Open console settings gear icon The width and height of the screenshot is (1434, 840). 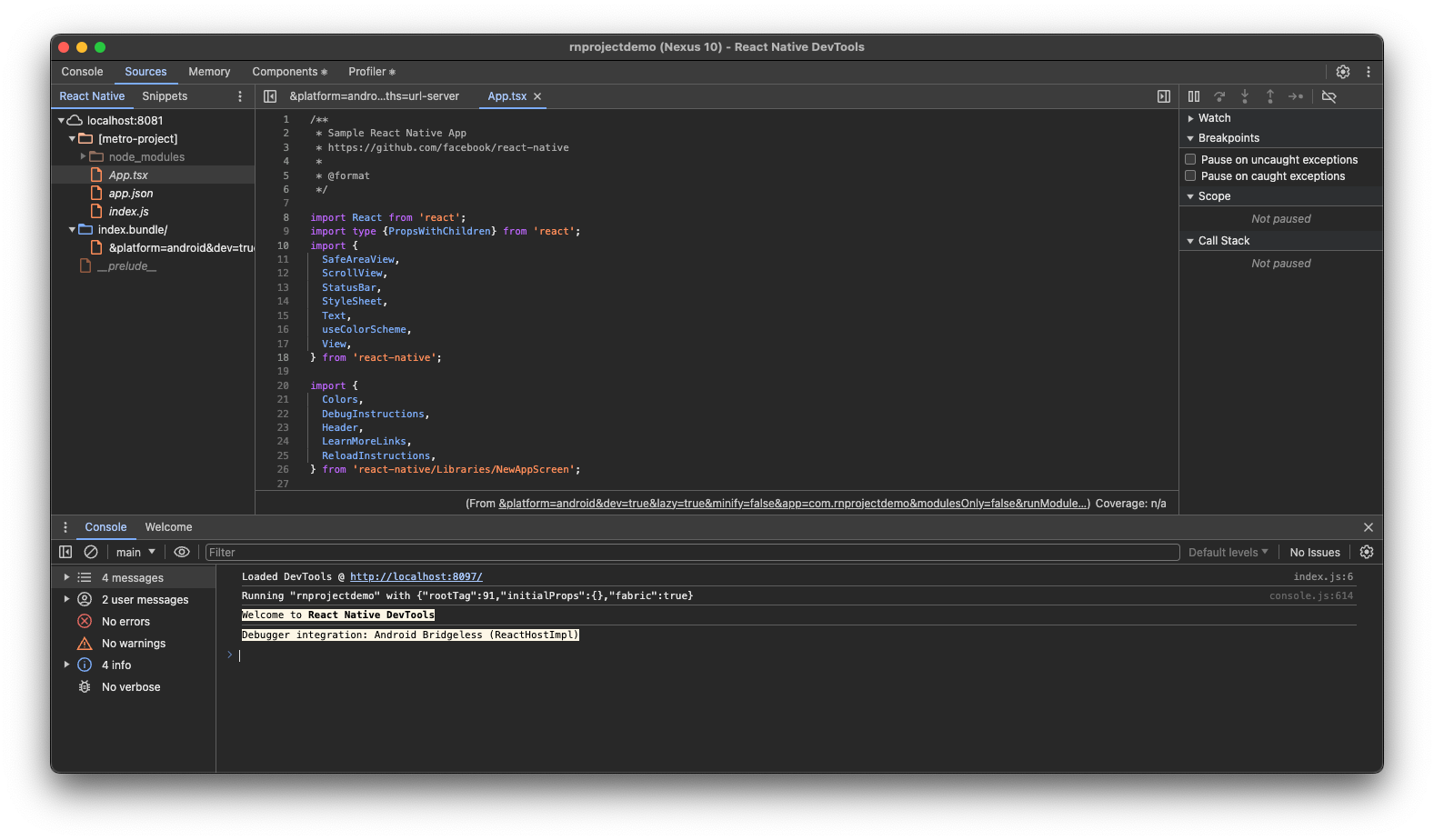(1366, 552)
